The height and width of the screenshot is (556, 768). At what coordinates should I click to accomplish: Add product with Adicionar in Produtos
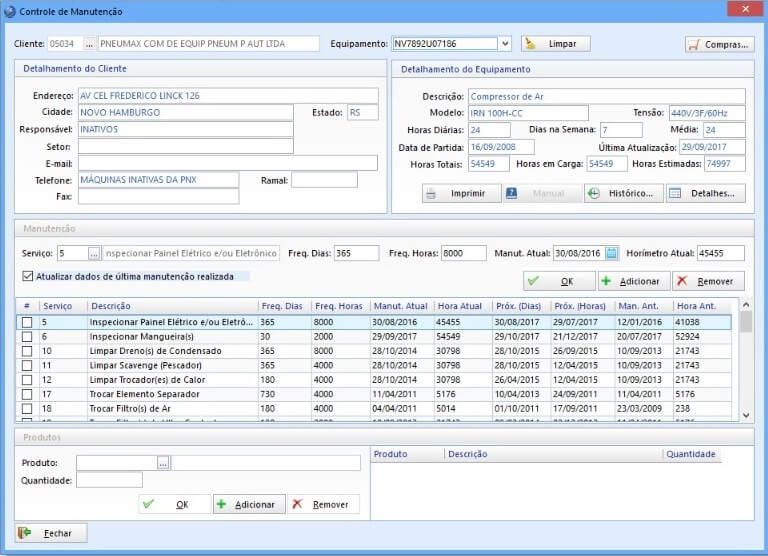(x=249, y=504)
